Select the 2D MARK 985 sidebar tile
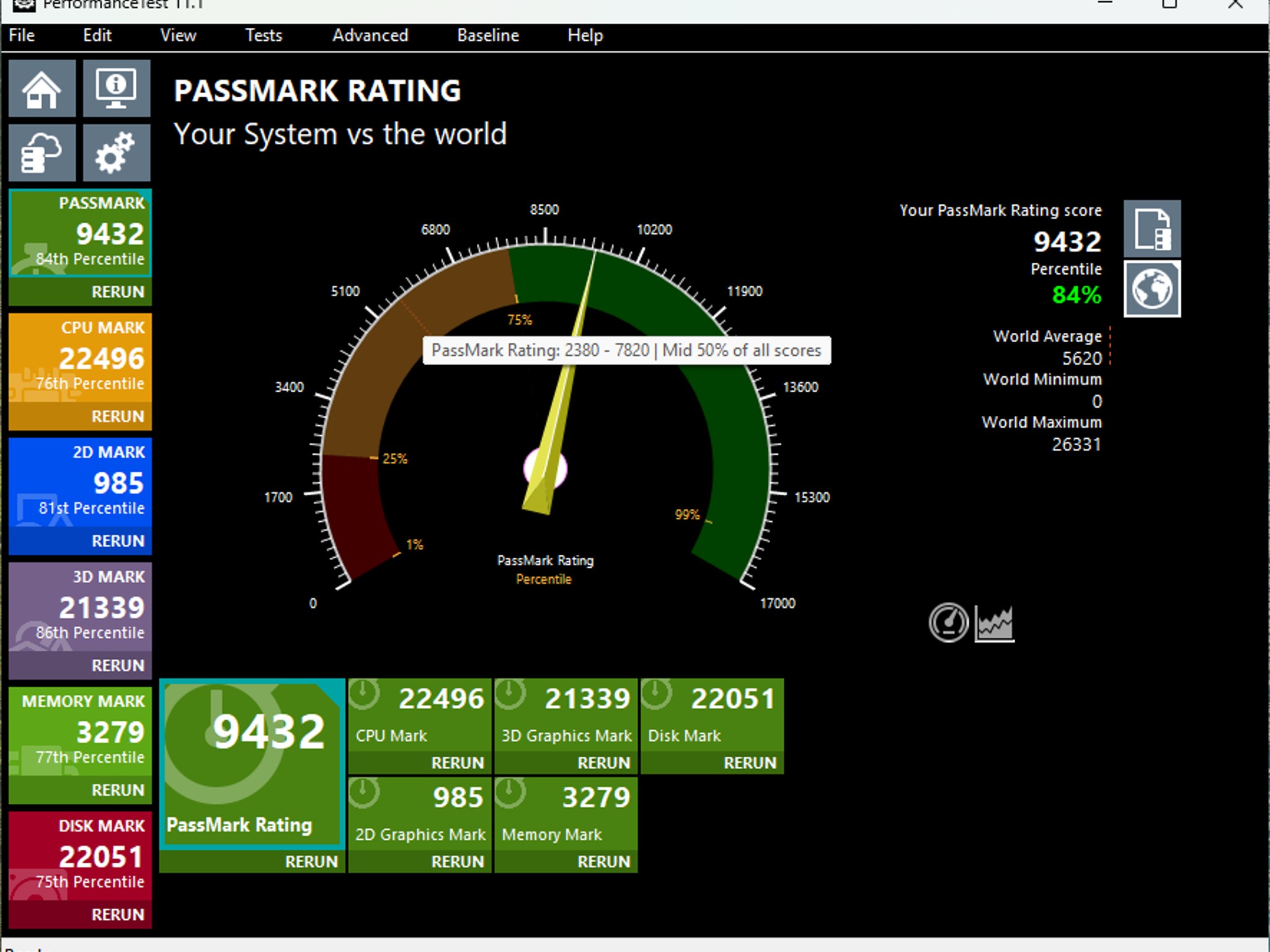The height and width of the screenshot is (952, 1270). [80, 483]
